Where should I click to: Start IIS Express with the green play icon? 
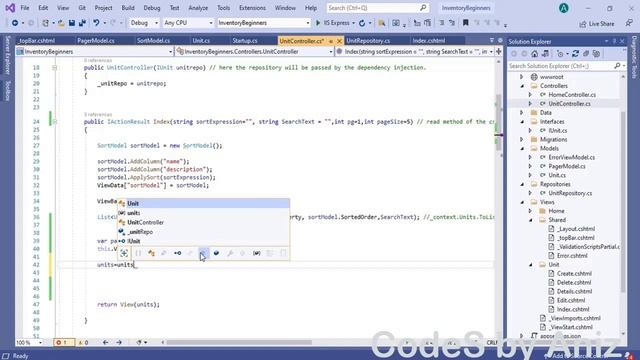coord(318,23)
